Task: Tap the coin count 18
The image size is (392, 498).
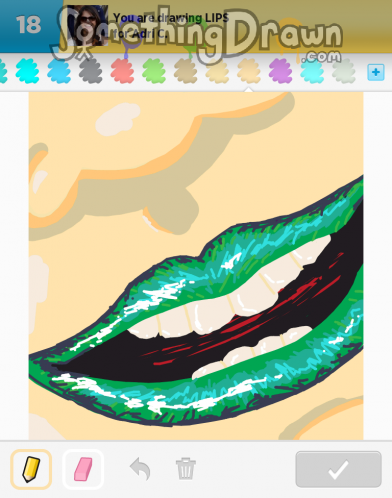Action: point(29,25)
